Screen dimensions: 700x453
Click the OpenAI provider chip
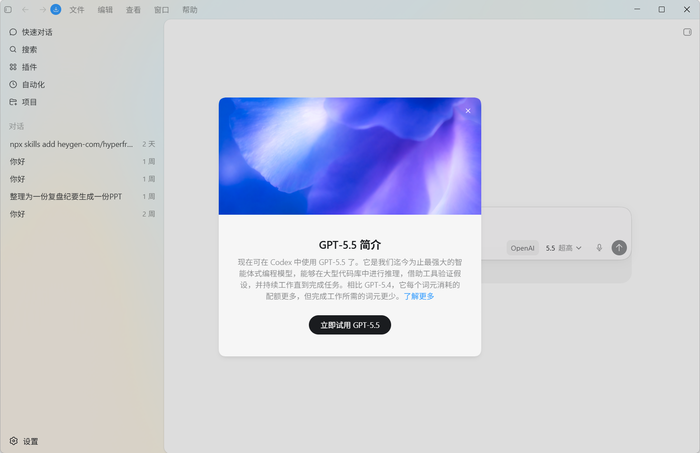point(522,248)
